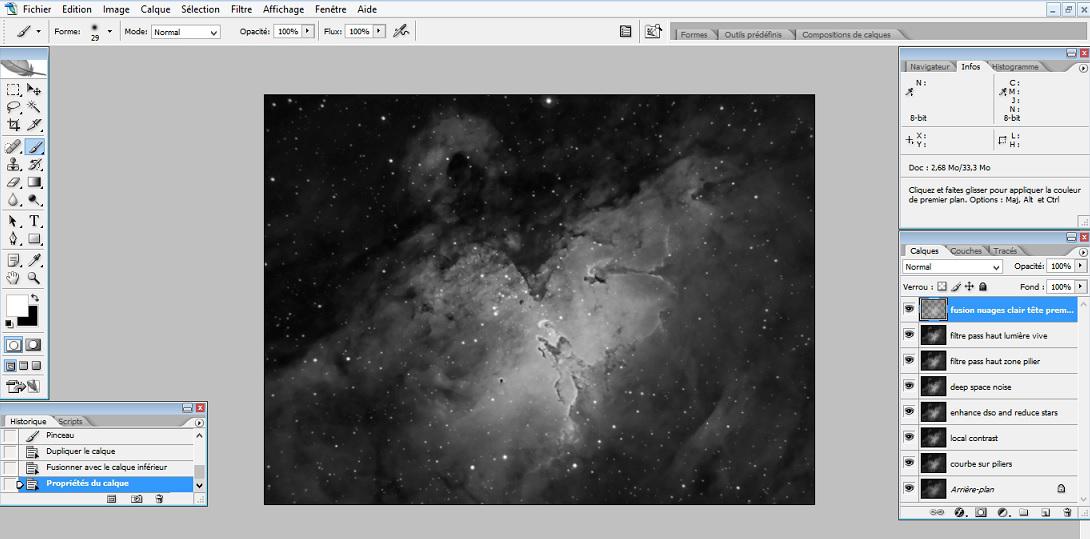Hide the Arrière-plan layer

[909, 489]
